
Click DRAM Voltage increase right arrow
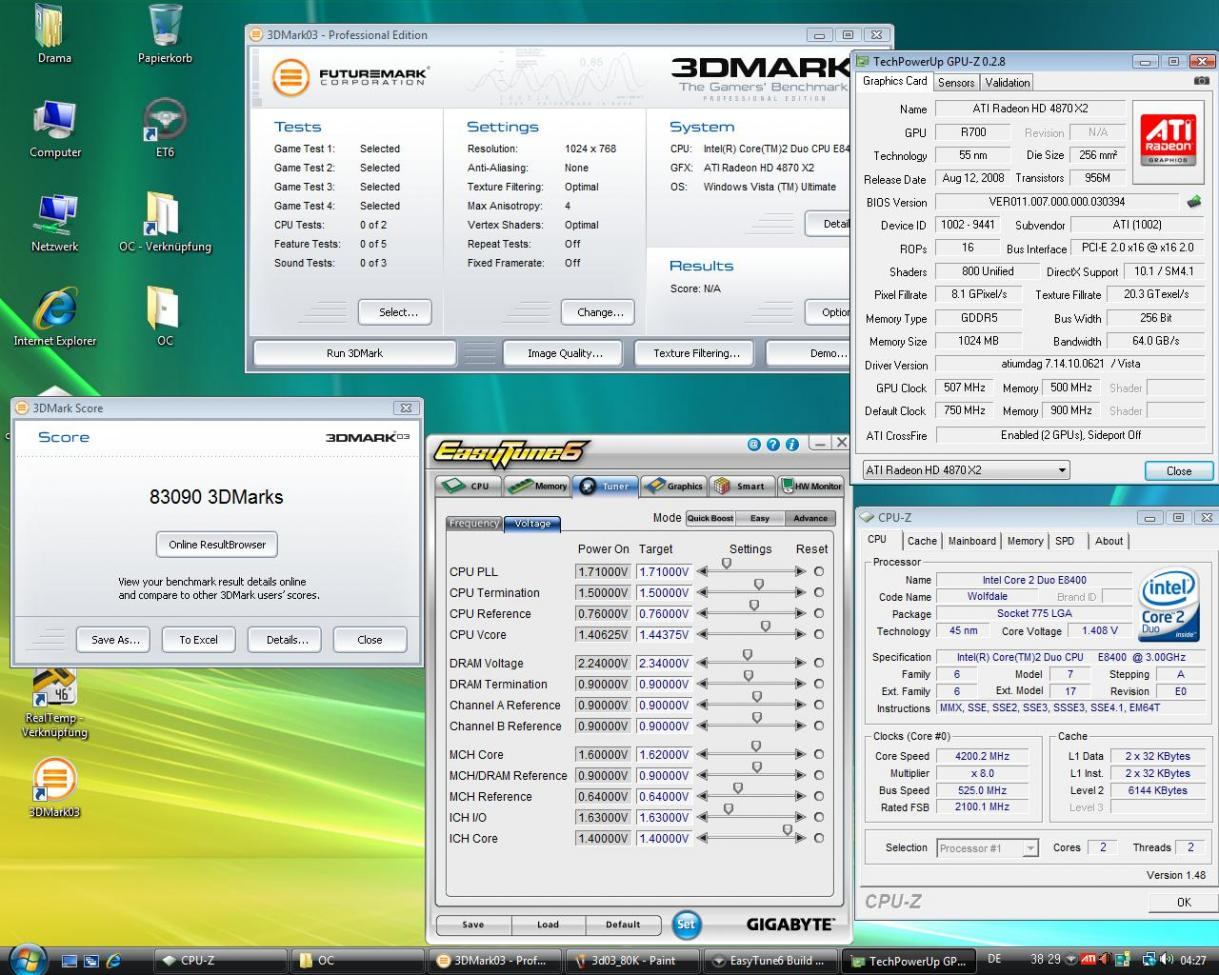800,663
